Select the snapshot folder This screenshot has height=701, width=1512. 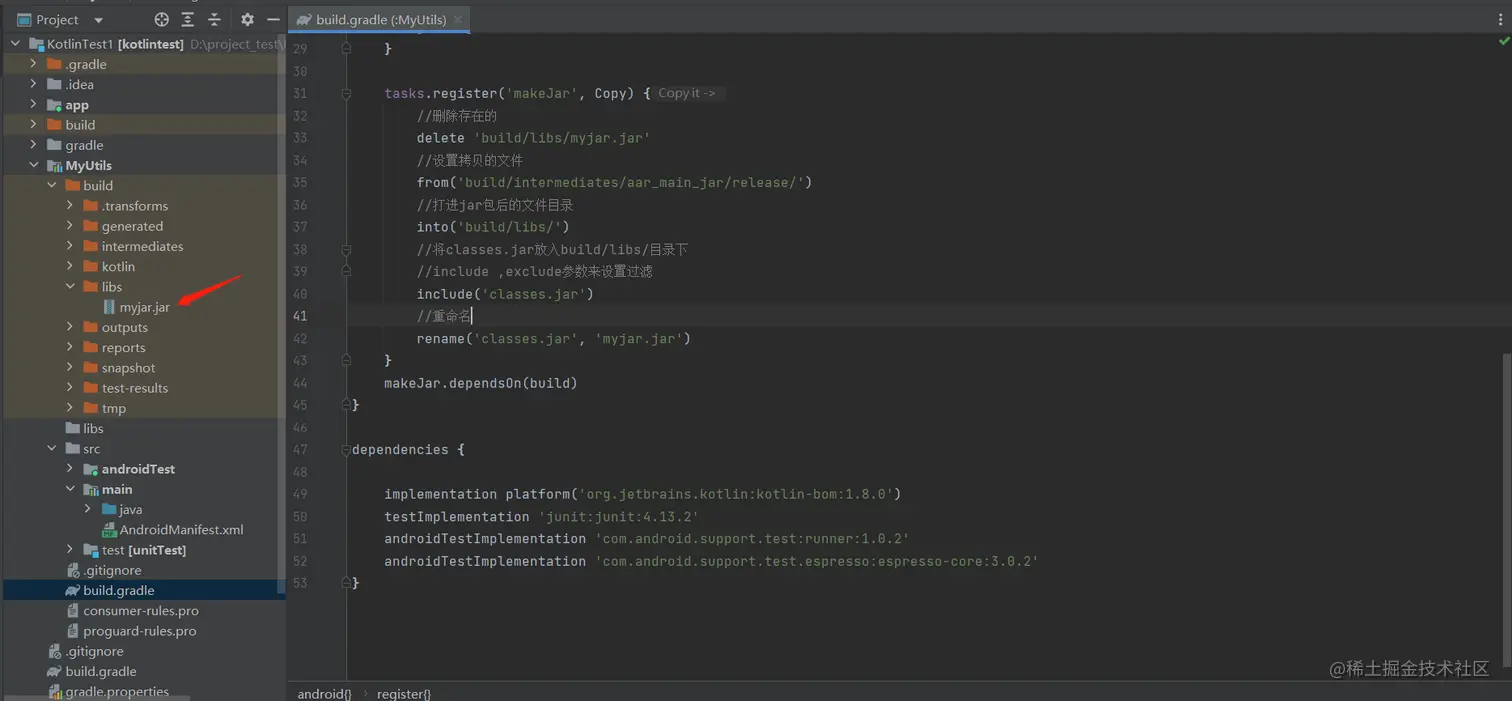128,368
